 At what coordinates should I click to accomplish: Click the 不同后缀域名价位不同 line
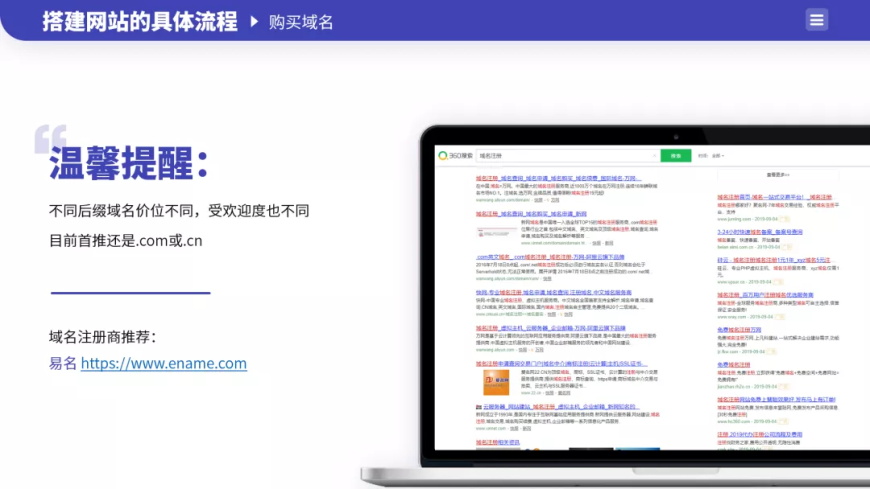179,211
